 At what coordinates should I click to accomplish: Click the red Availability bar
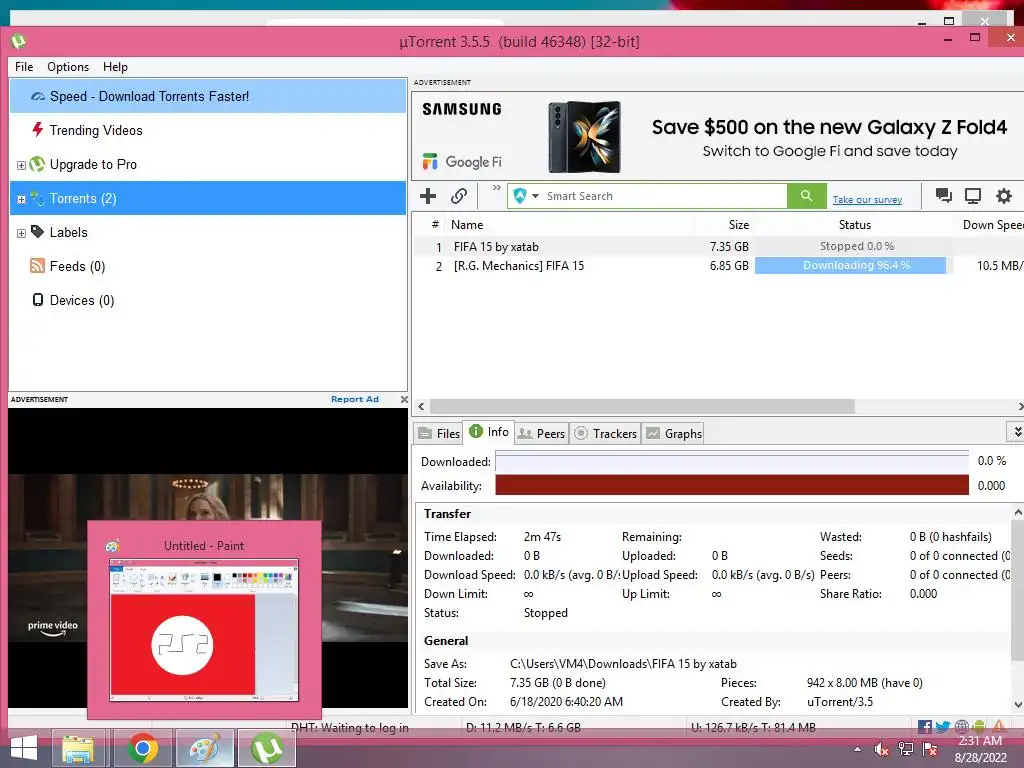click(731, 485)
